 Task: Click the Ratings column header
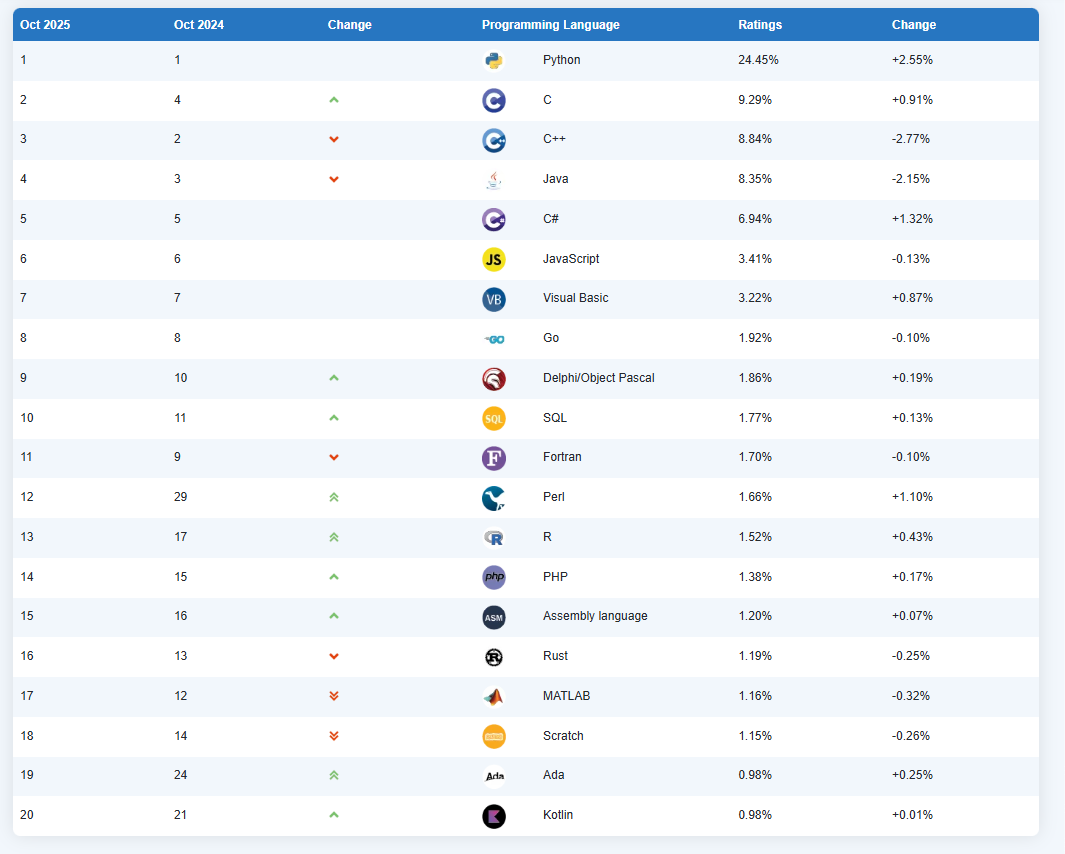click(760, 25)
